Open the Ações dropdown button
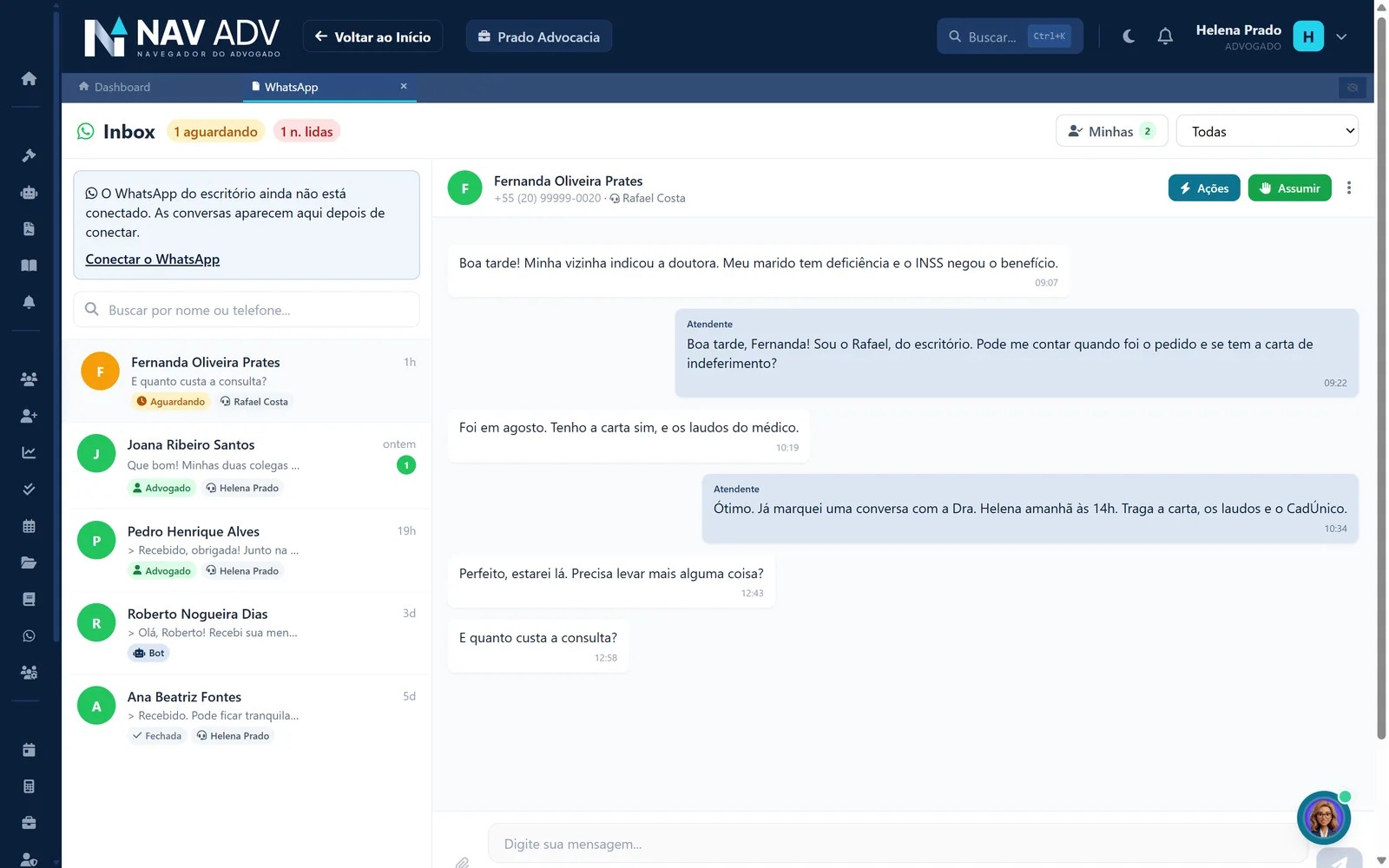Viewport: 1389px width, 868px height. pyautogui.click(x=1204, y=188)
